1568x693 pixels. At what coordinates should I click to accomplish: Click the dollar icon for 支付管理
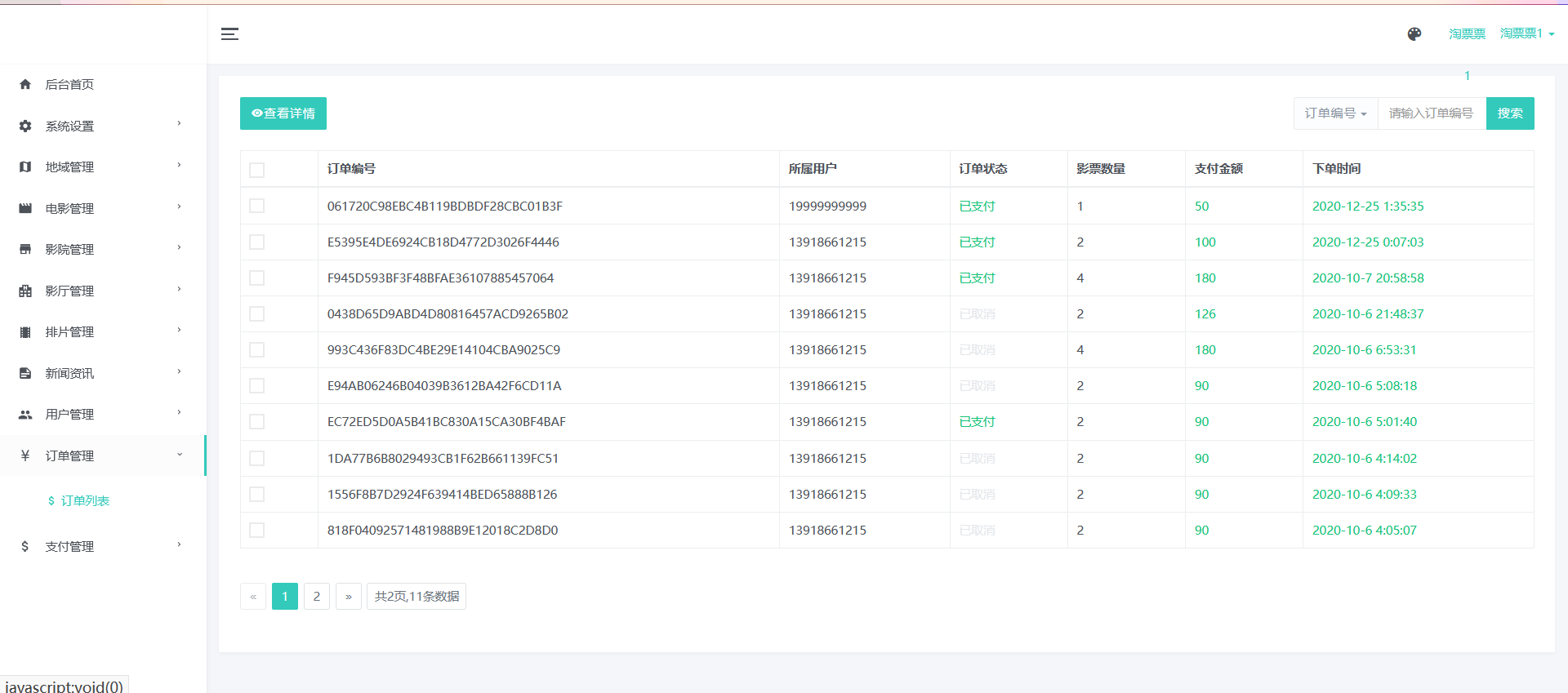25,546
